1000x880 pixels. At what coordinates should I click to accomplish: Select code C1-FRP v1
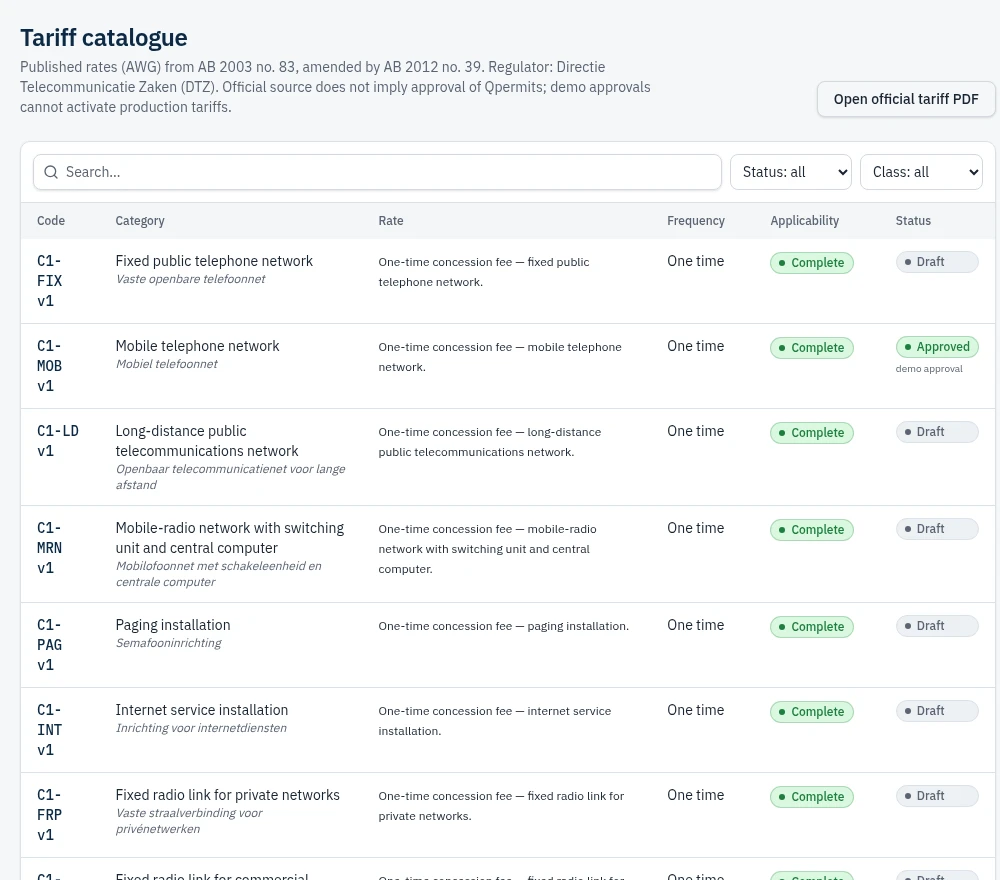[x=50, y=814]
